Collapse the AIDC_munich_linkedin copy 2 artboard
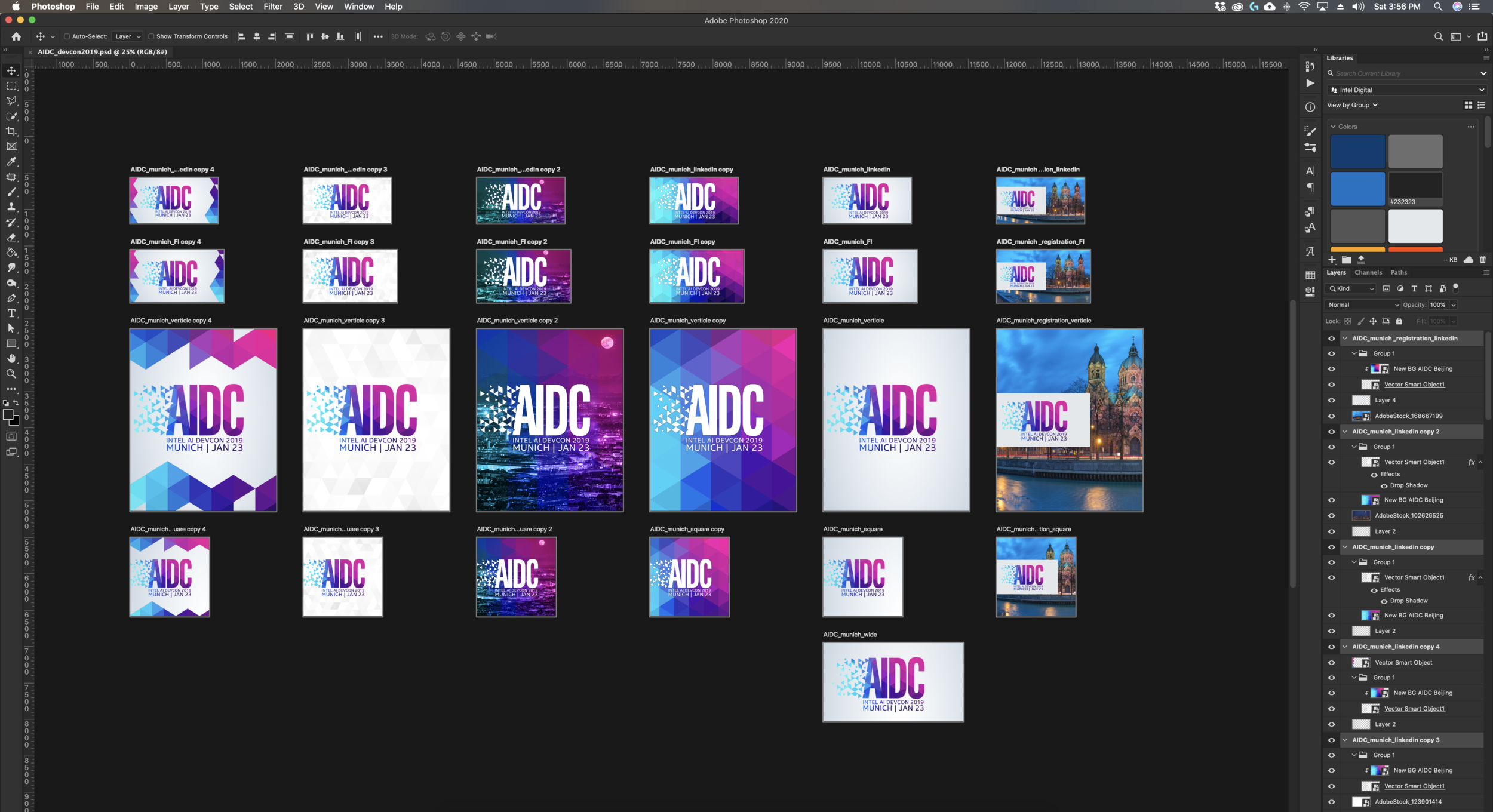Image resolution: width=1493 pixels, height=812 pixels. tap(1345, 432)
